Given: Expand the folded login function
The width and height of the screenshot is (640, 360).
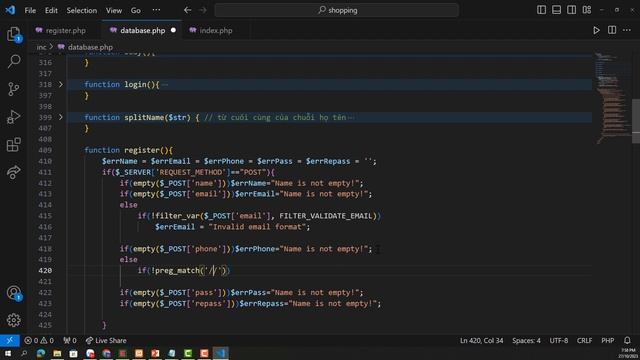Looking at the screenshot, I should (61, 84).
